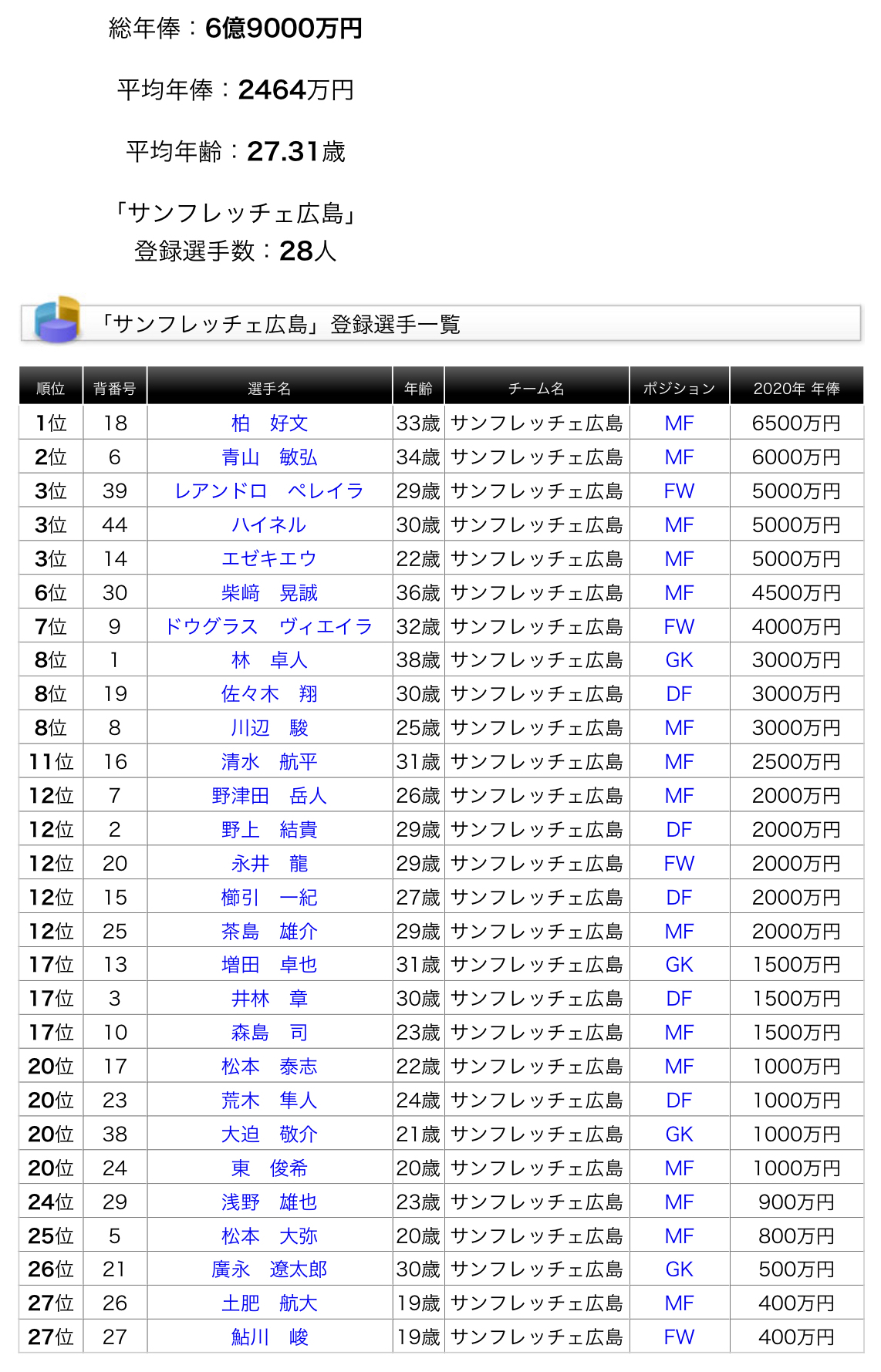Select the 38歳 age cell
Screen dimensions: 881x1372
pos(418,660)
